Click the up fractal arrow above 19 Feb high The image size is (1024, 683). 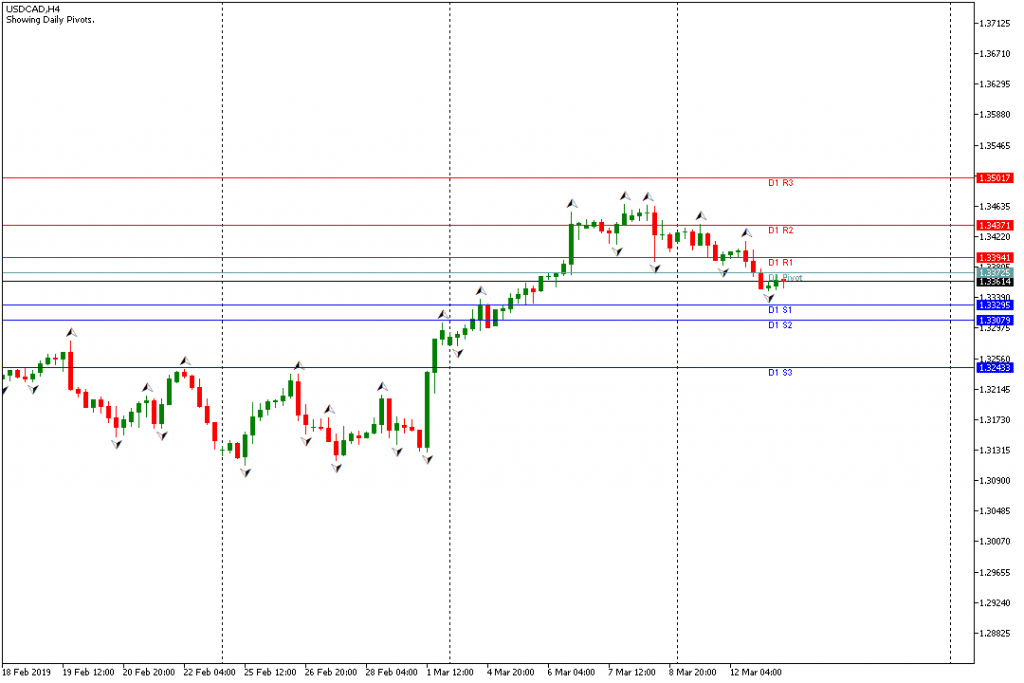pos(70,331)
